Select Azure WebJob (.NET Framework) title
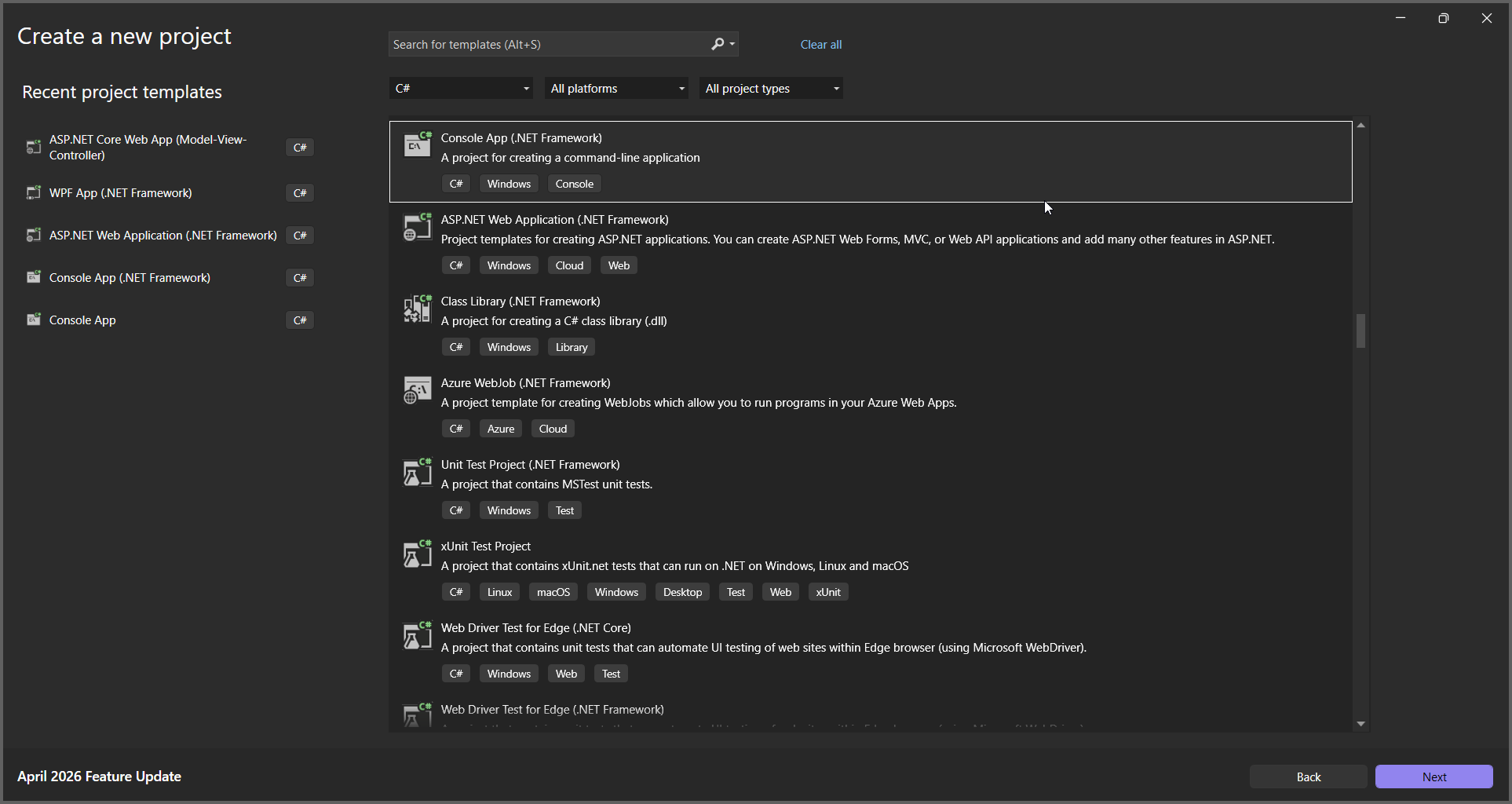 click(x=525, y=382)
